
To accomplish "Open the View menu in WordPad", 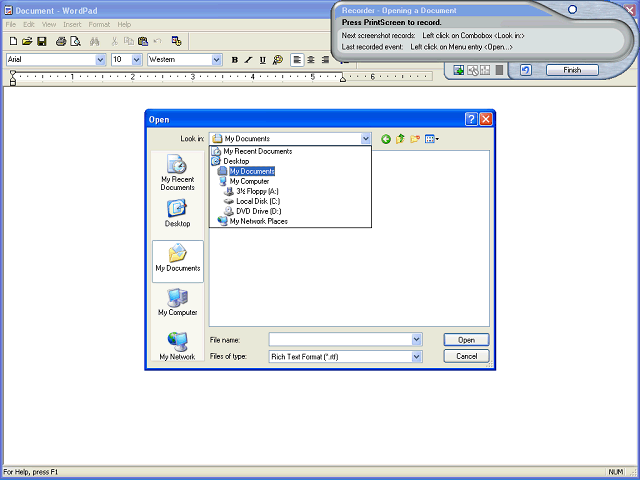I will pyautogui.click(x=49, y=24).
